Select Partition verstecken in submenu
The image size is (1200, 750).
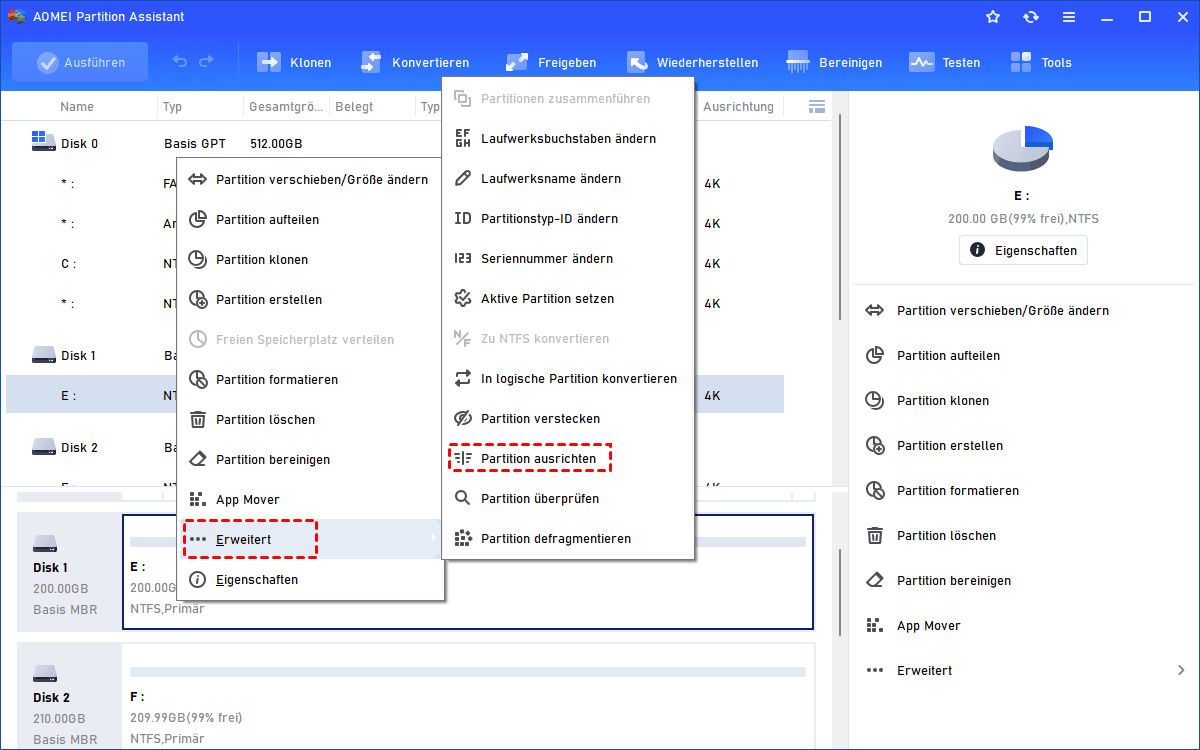567,419
